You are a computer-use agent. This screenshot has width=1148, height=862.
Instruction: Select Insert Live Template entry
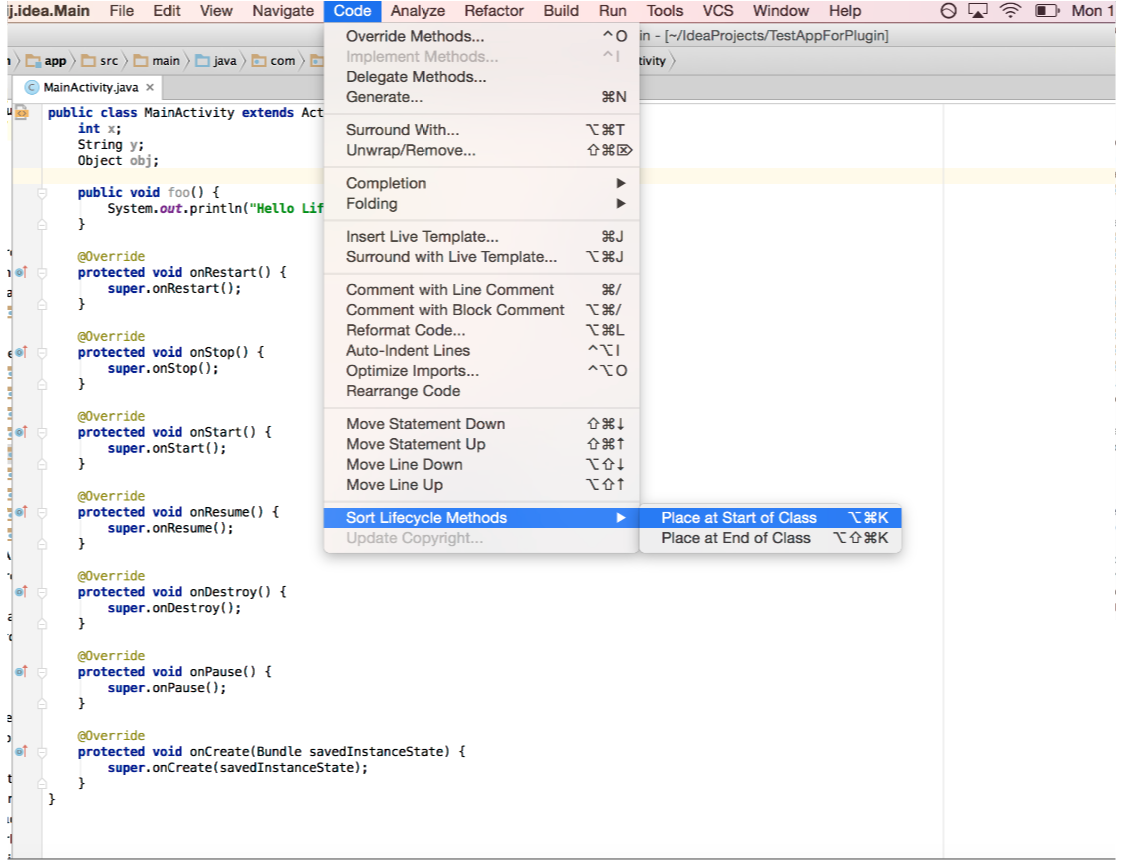(x=482, y=237)
